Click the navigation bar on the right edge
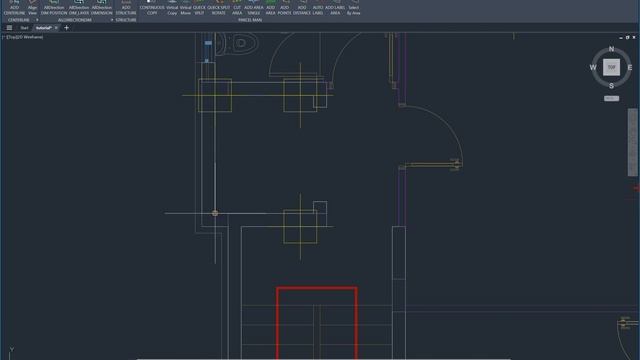 632,142
